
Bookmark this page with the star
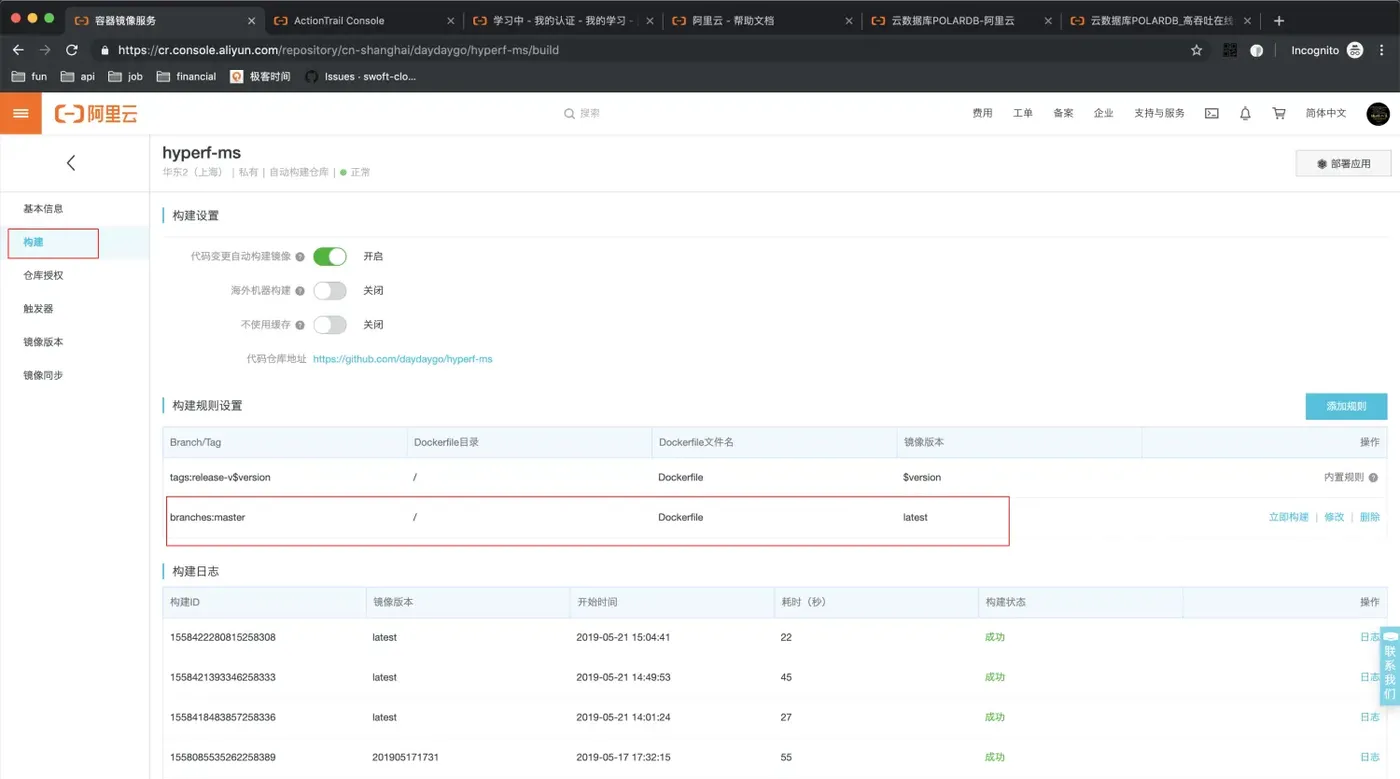pos(1196,50)
